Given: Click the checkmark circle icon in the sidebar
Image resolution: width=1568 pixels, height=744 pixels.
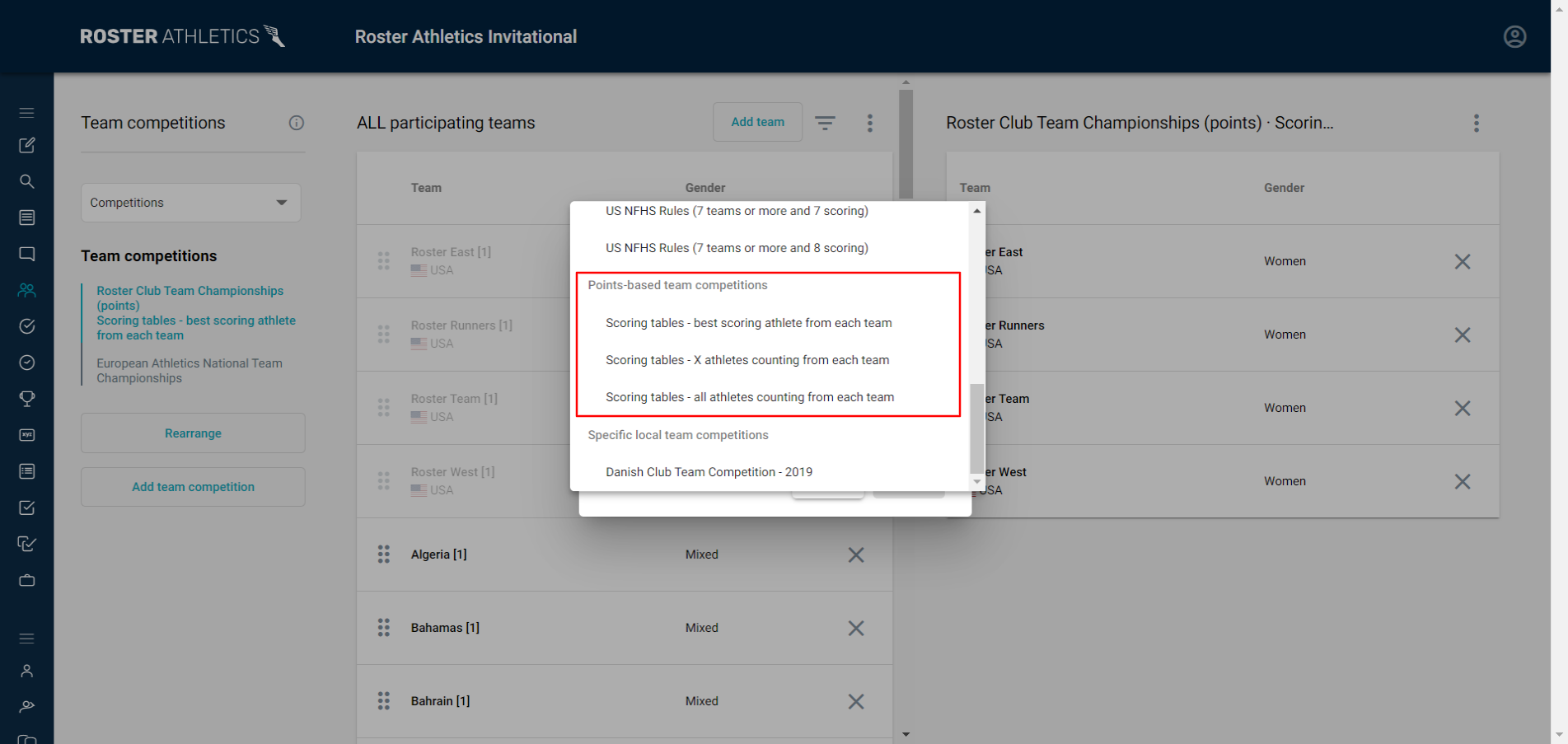Looking at the screenshot, I should pos(26,325).
